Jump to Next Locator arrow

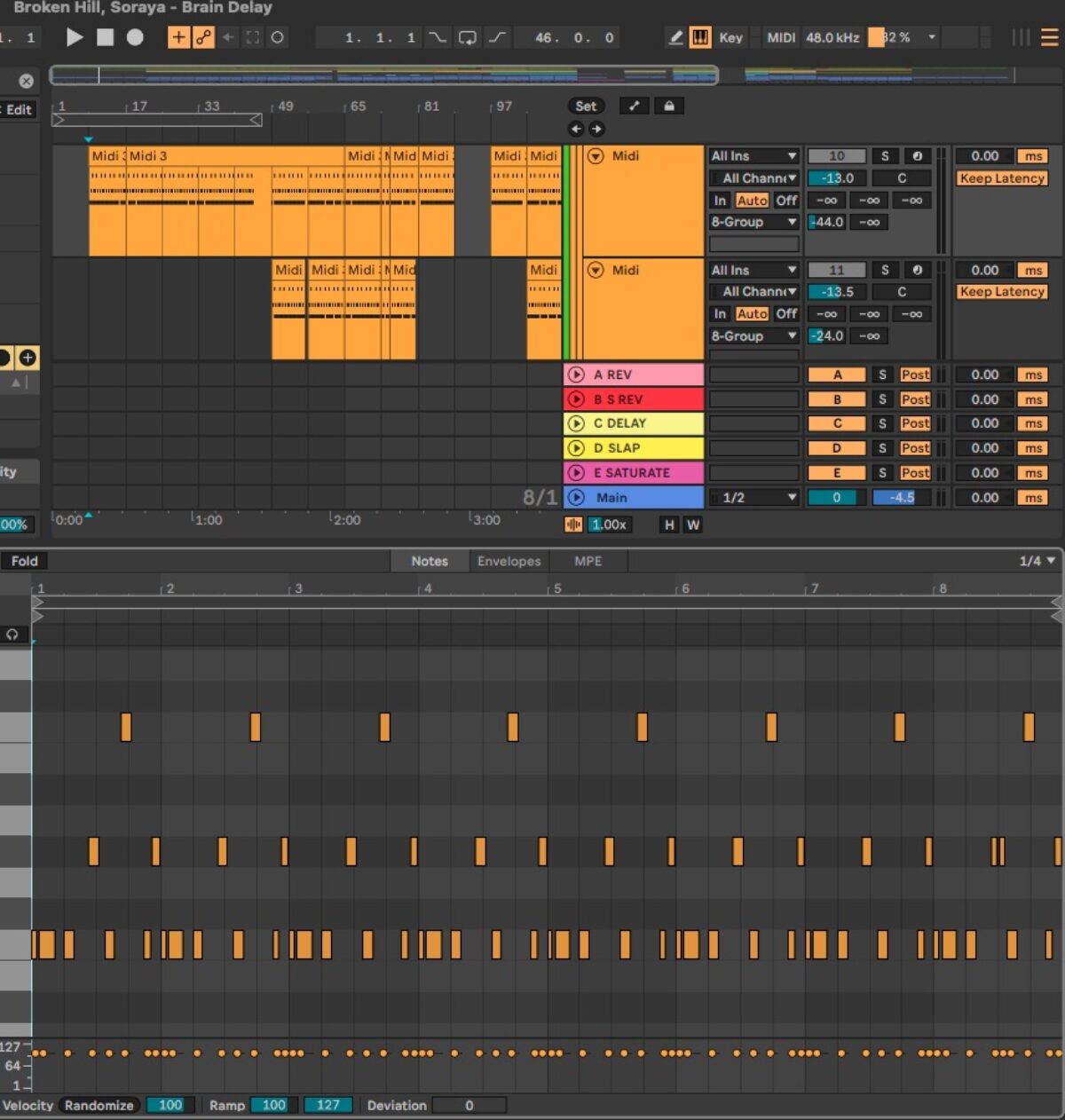click(596, 129)
